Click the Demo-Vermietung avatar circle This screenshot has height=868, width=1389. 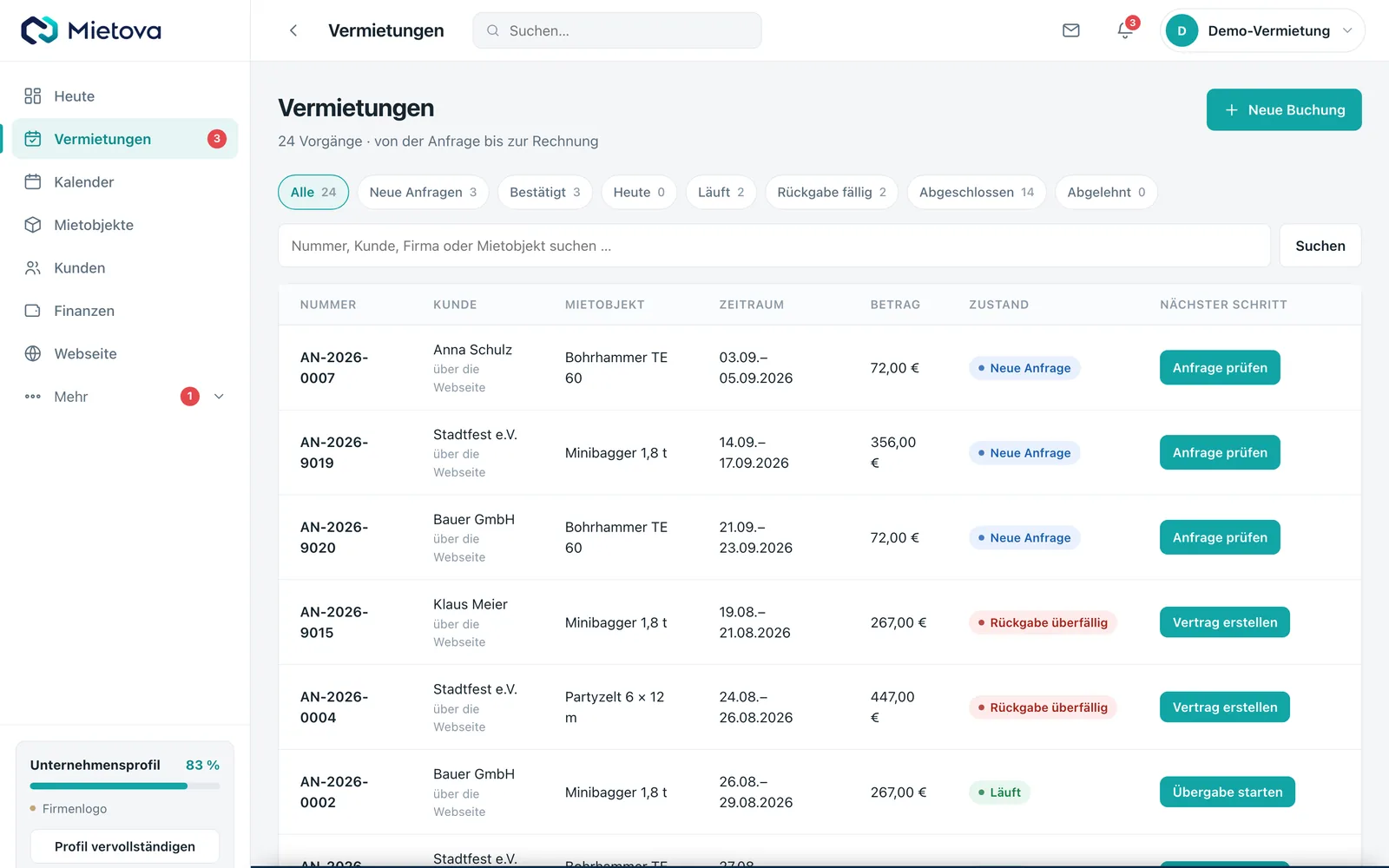1182,30
